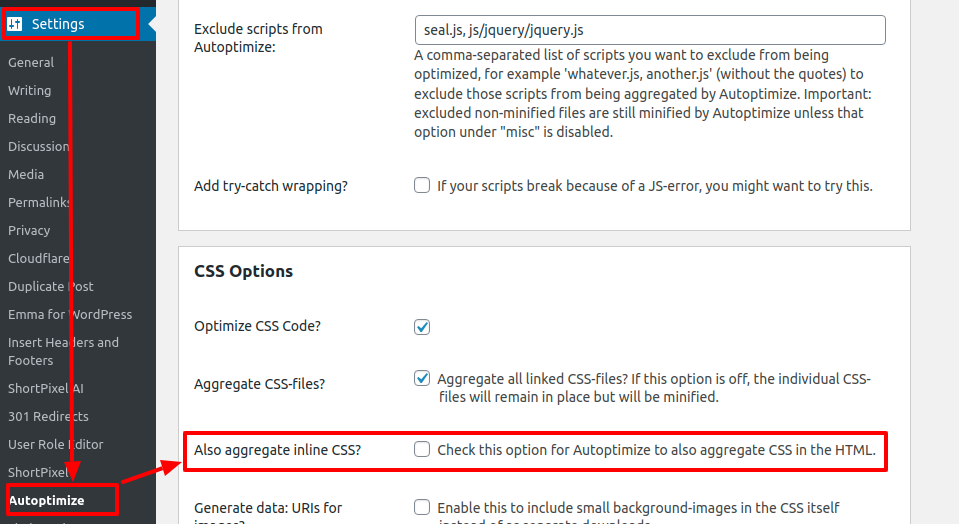This screenshot has width=959, height=524.
Task: Open Reading settings submenu item
Action: 32,119
